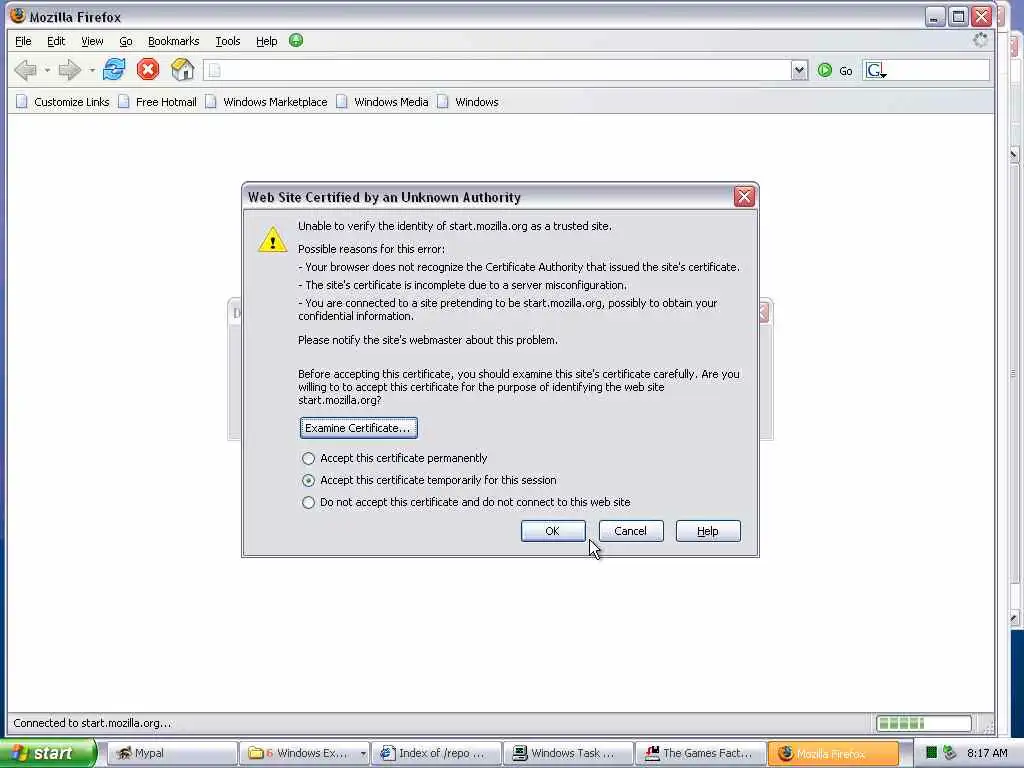This screenshot has width=1024, height=768.
Task: Open the Go menu
Action: [x=125, y=41]
